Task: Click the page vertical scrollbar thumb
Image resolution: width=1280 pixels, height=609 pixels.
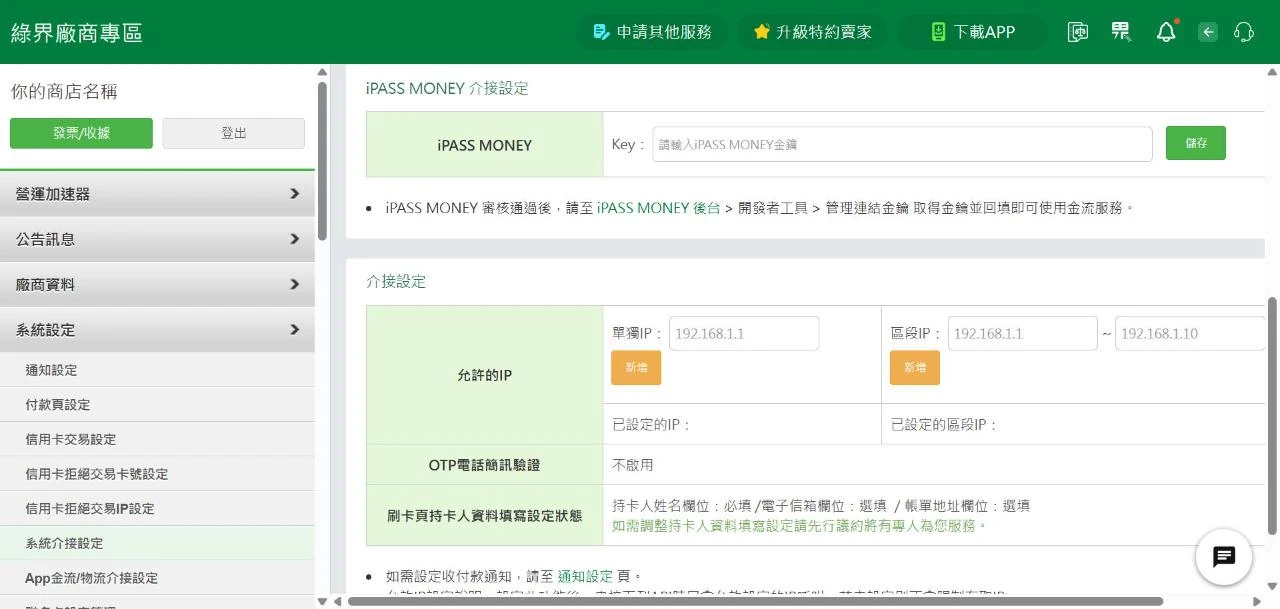Action: 1272,417
